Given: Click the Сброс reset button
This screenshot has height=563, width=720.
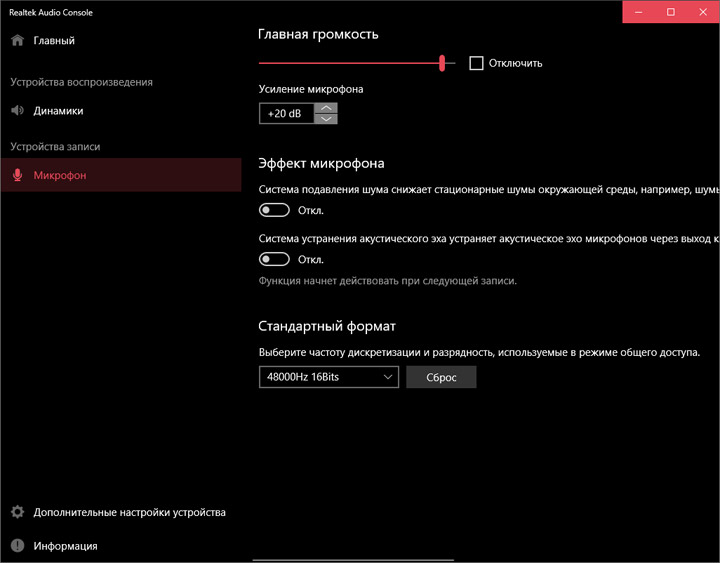Looking at the screenshot, I should tap(441, 377).
